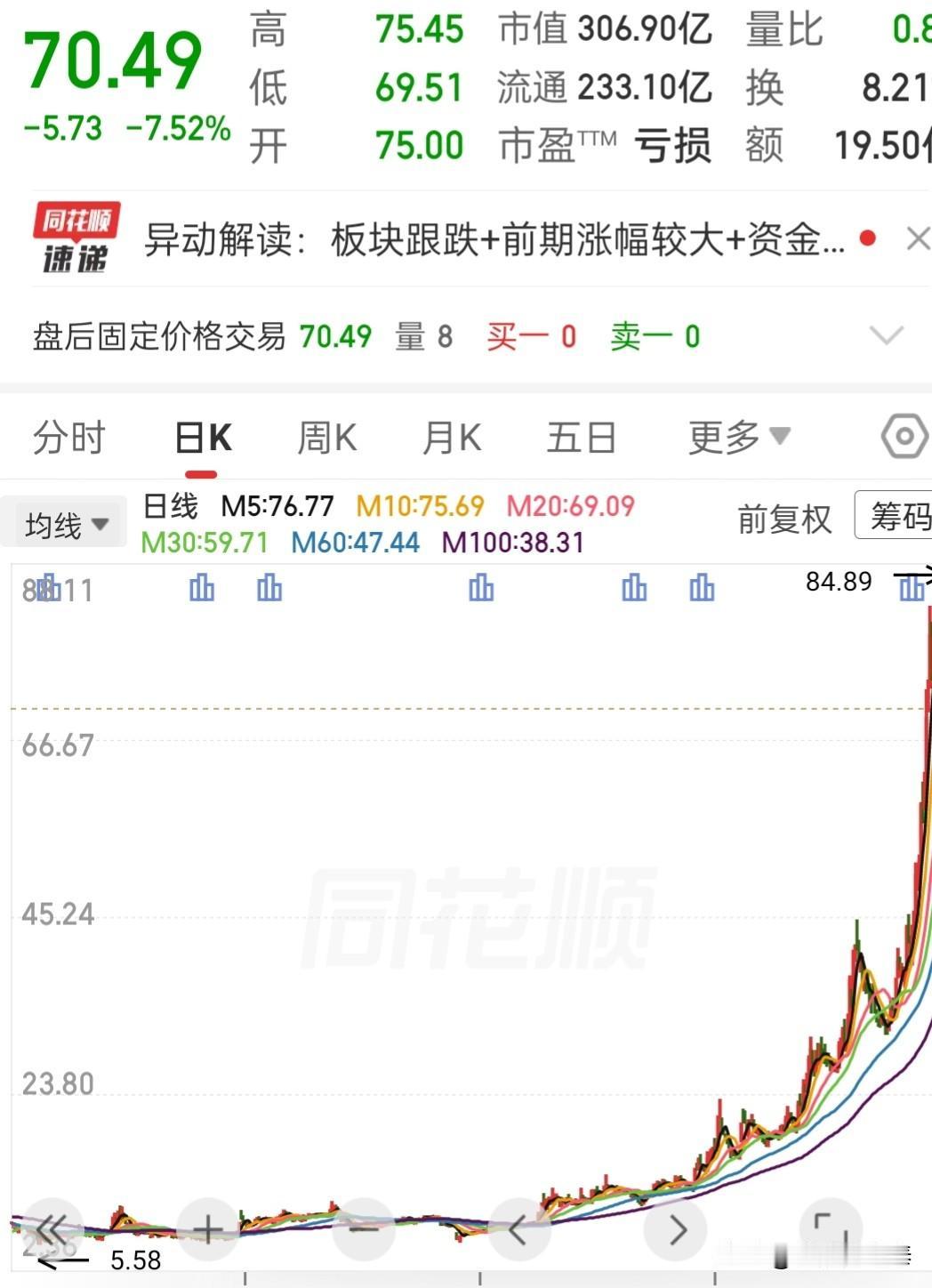Tap 市盈TTM 亏损 value
This screenshot has width=932, height=1288.
click(x=672, y=145)
